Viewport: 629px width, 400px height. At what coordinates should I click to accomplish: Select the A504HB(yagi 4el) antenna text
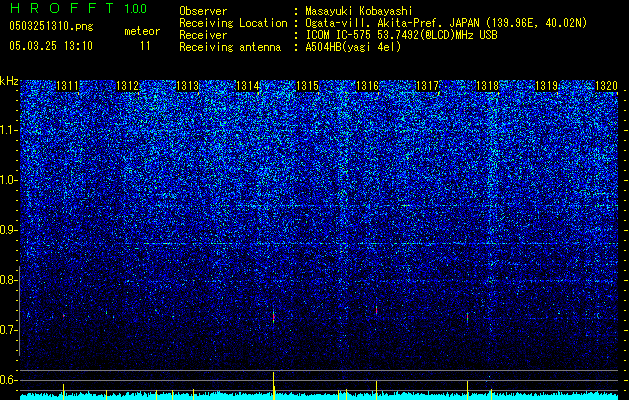pos(353,47)
